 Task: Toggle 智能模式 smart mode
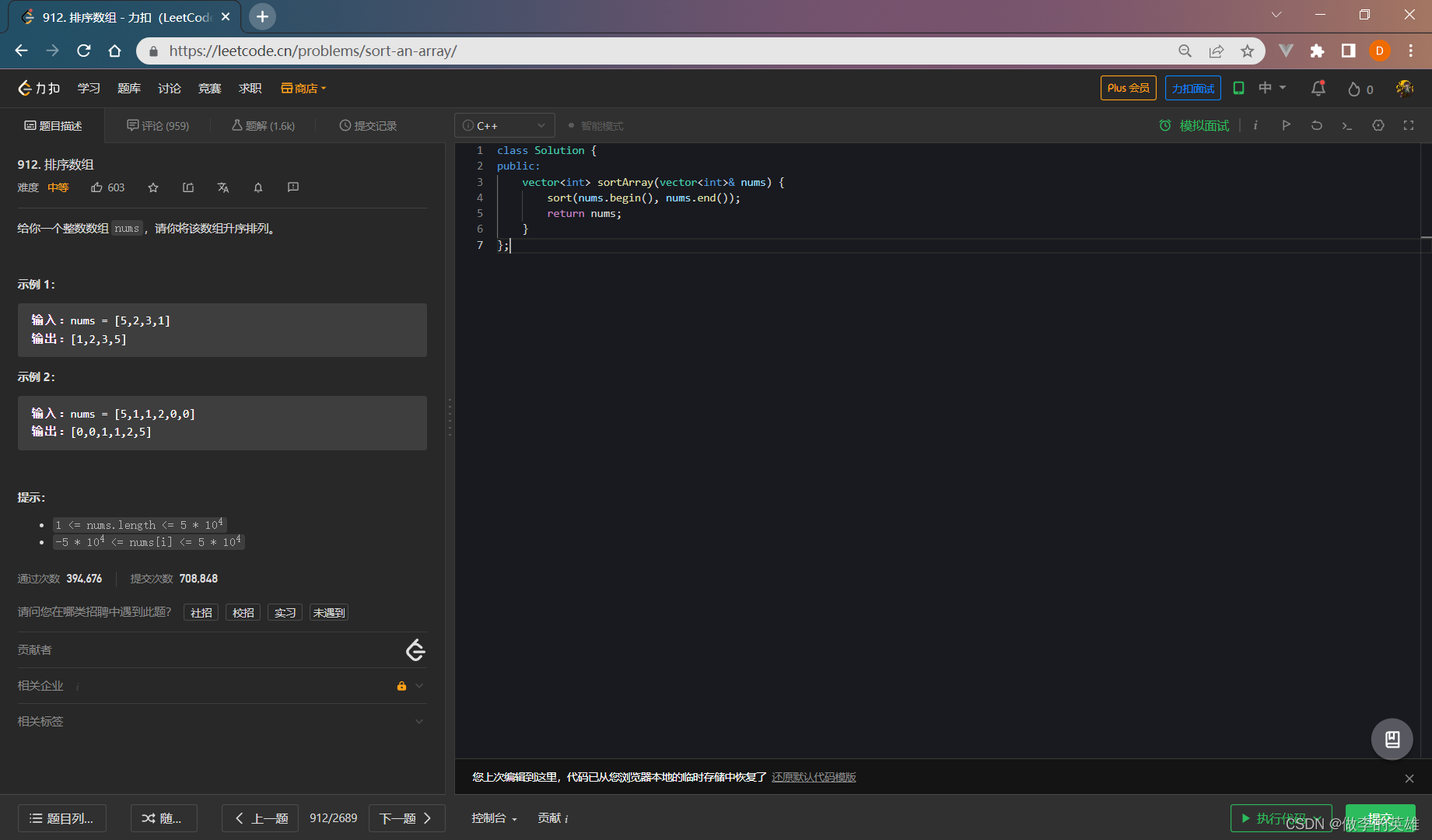[596, 125]
